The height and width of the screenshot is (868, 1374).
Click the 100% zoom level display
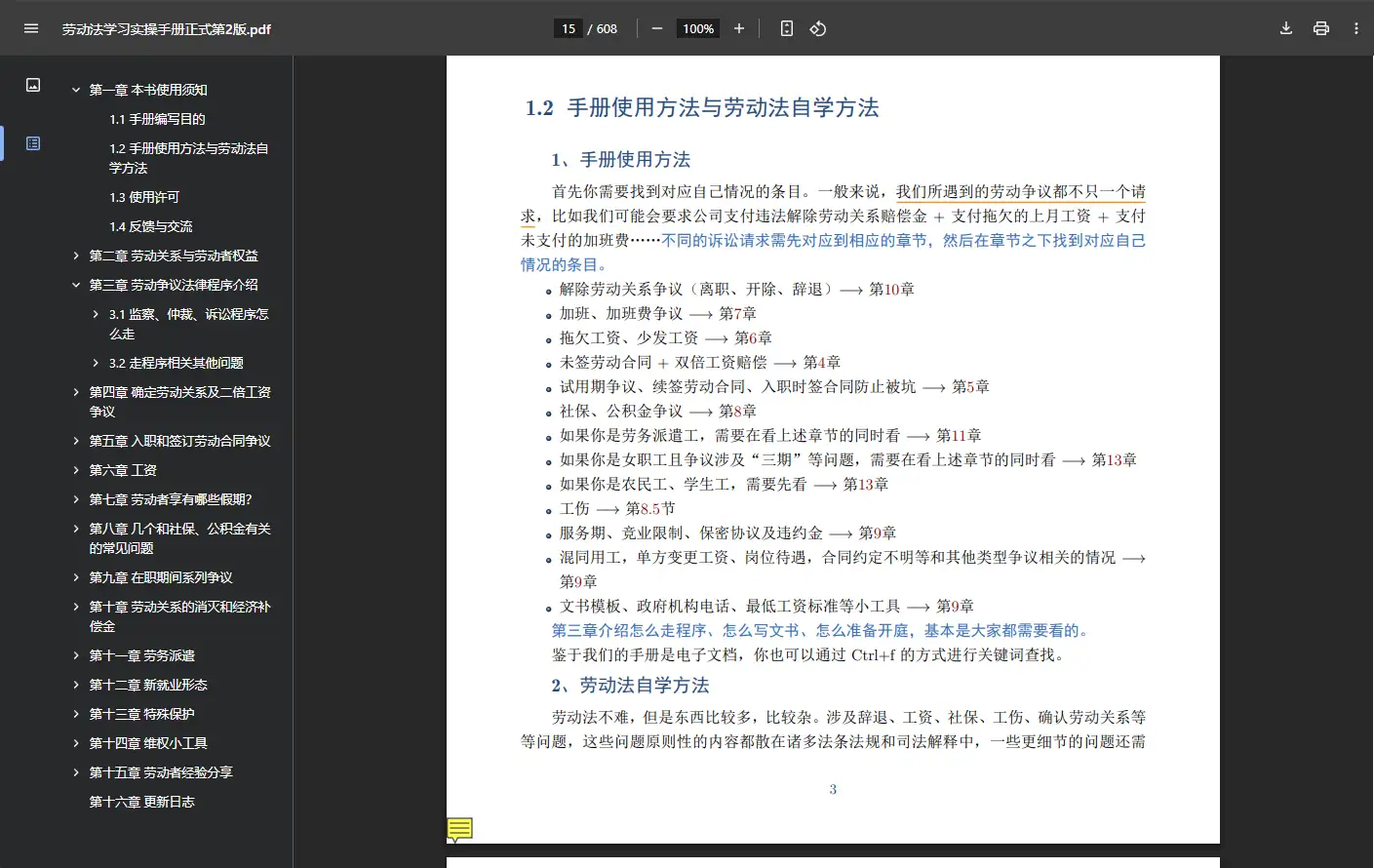pyautogui.click(x=697, y=28)
